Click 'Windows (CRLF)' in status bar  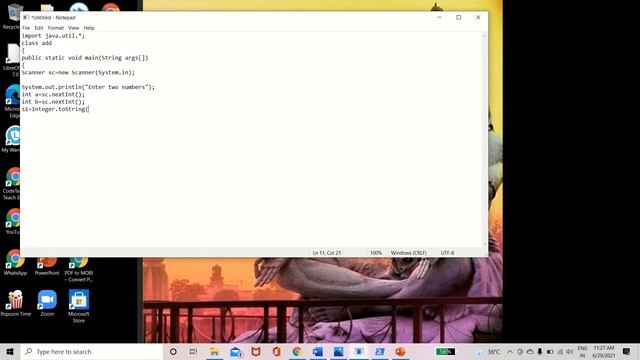[409, 253]
